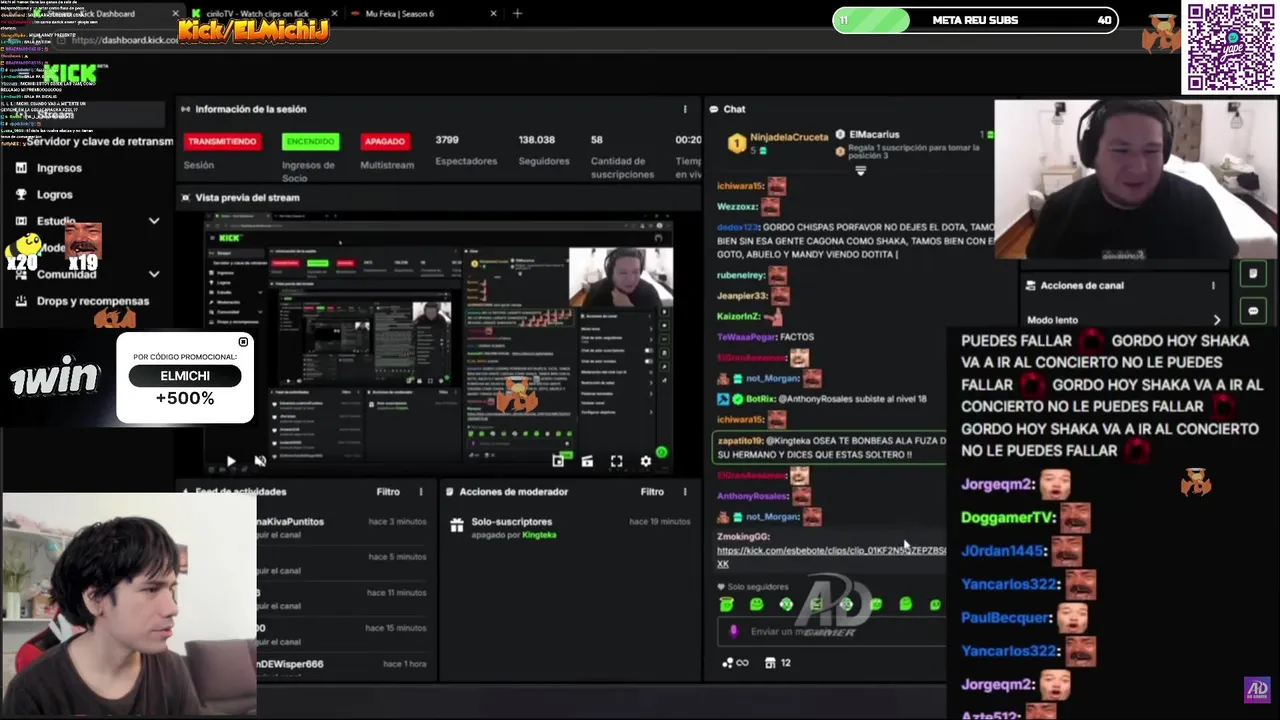Click the ENCENDIDO Ingresos de Socio badge
This screenshot has height=720, width=1280.
pyautogui.click(x=310, y=141)
